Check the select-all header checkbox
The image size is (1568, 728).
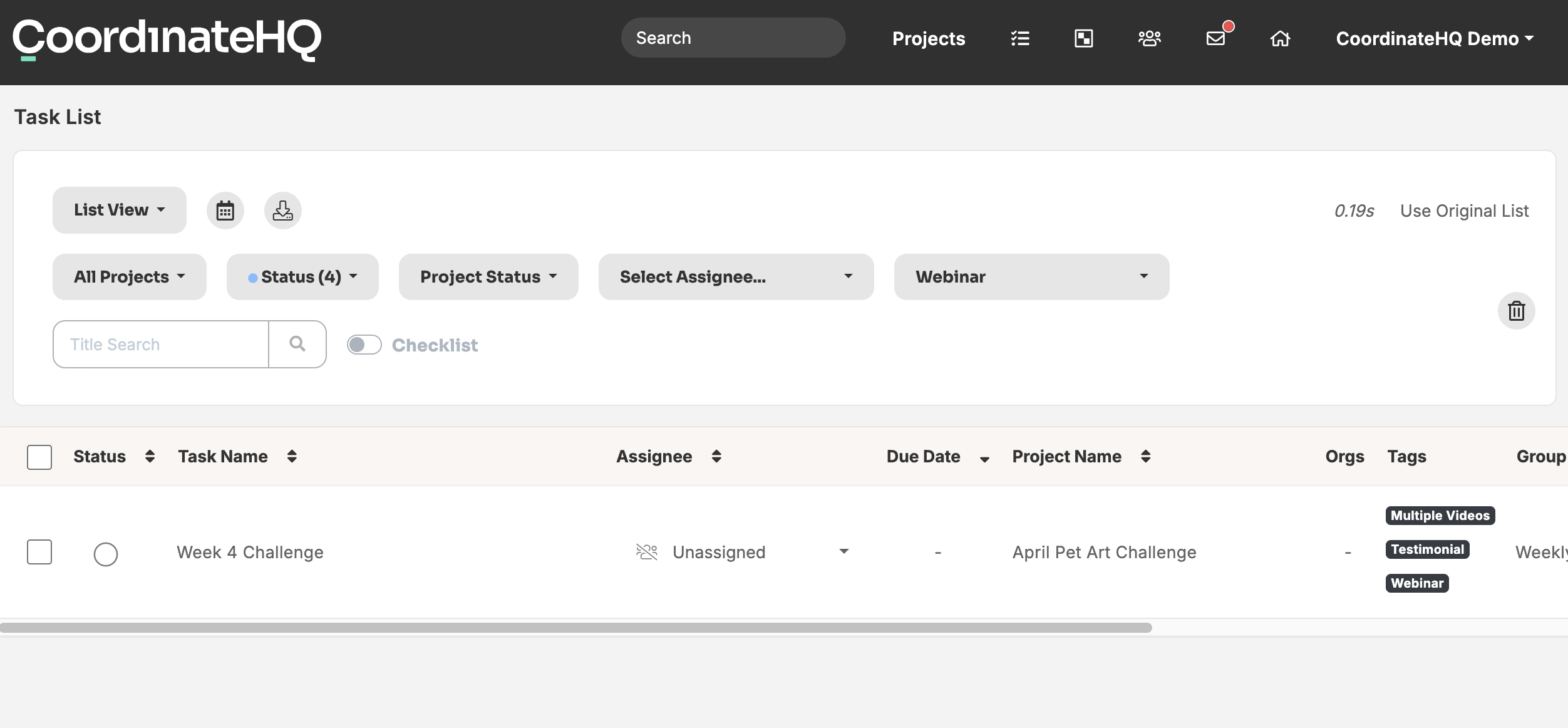39,457
